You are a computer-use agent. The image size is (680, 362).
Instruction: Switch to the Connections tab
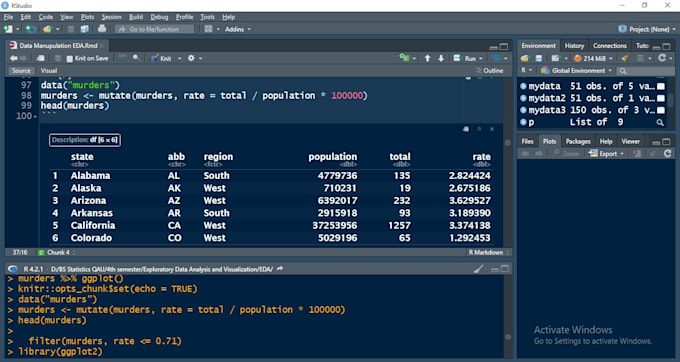pos(610,46)
